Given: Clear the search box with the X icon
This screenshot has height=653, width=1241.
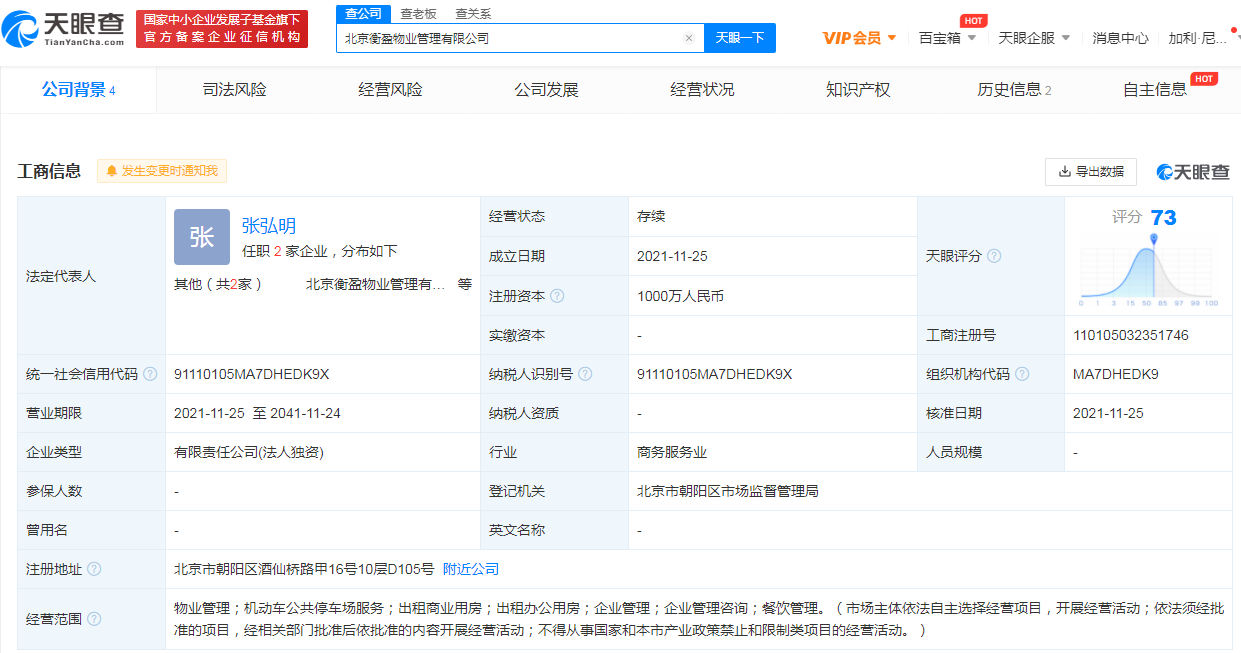Looking at the screenshot, I should pyautogui.click(x=688, y=38).
